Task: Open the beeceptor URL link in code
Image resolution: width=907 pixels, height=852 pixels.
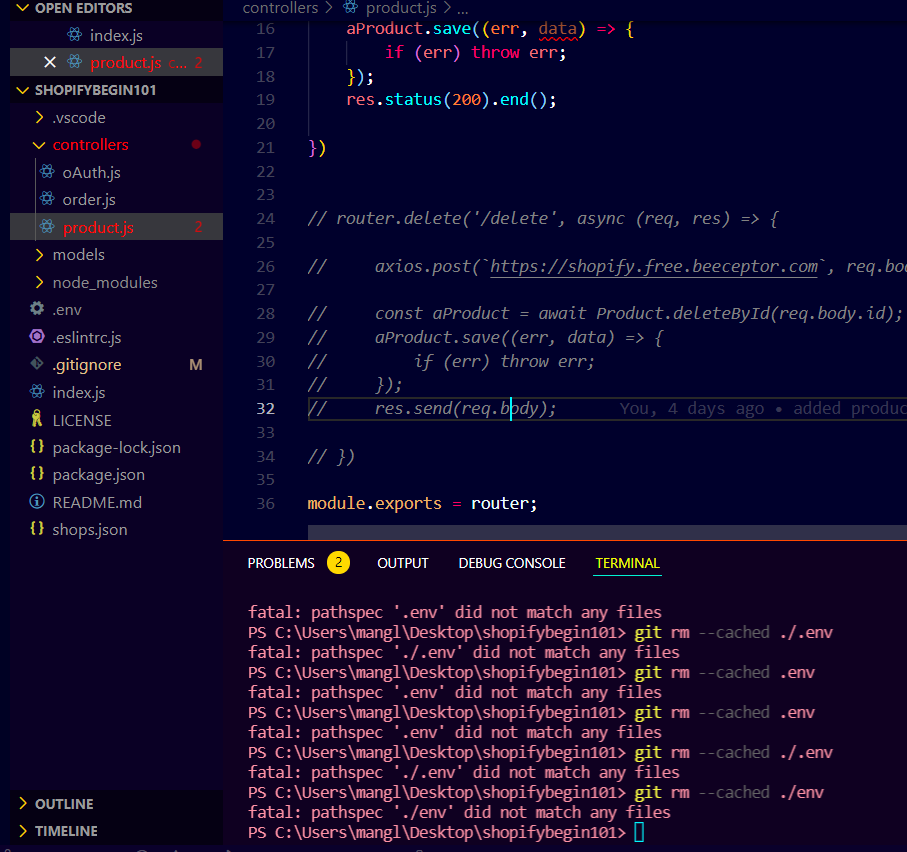Action: pyautogui.click(x=654, y=266)
